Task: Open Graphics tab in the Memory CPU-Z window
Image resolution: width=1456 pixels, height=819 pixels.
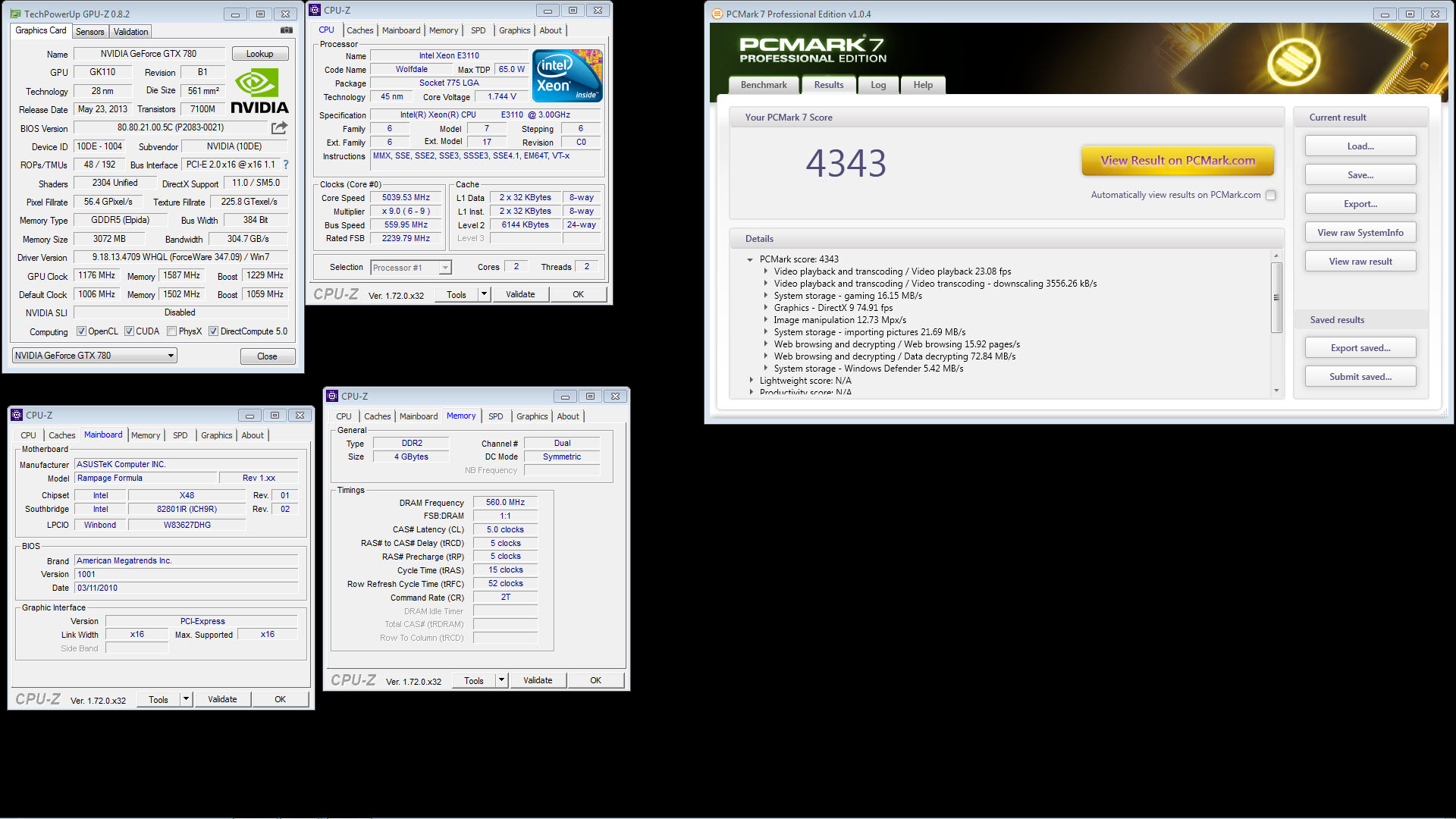Action: point(532,416)
